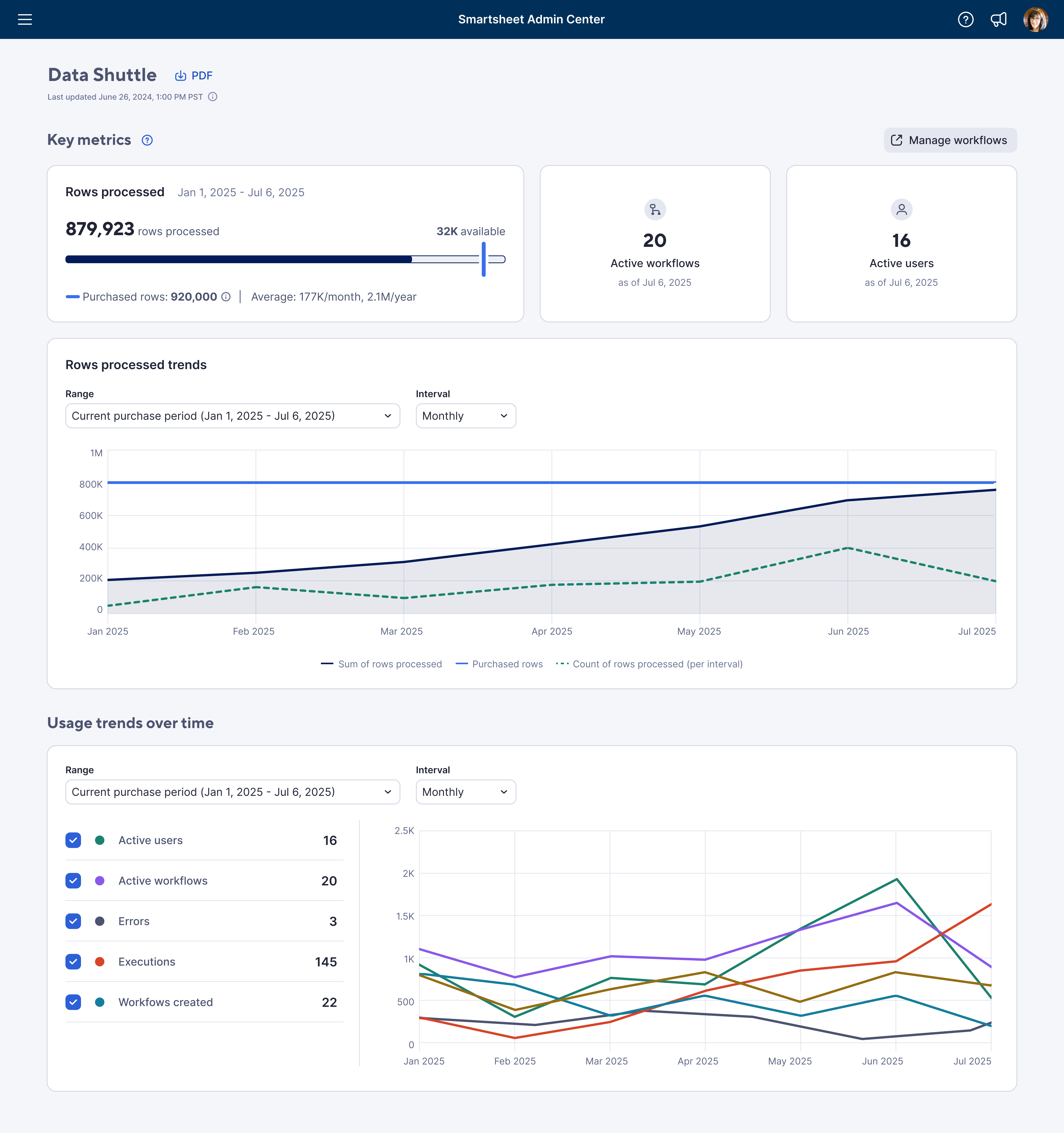Click the chevron arrow of usage trends Interval
Image resolution: width=1064 pixels, height=1133 pixels.
[x=504, y=792]
